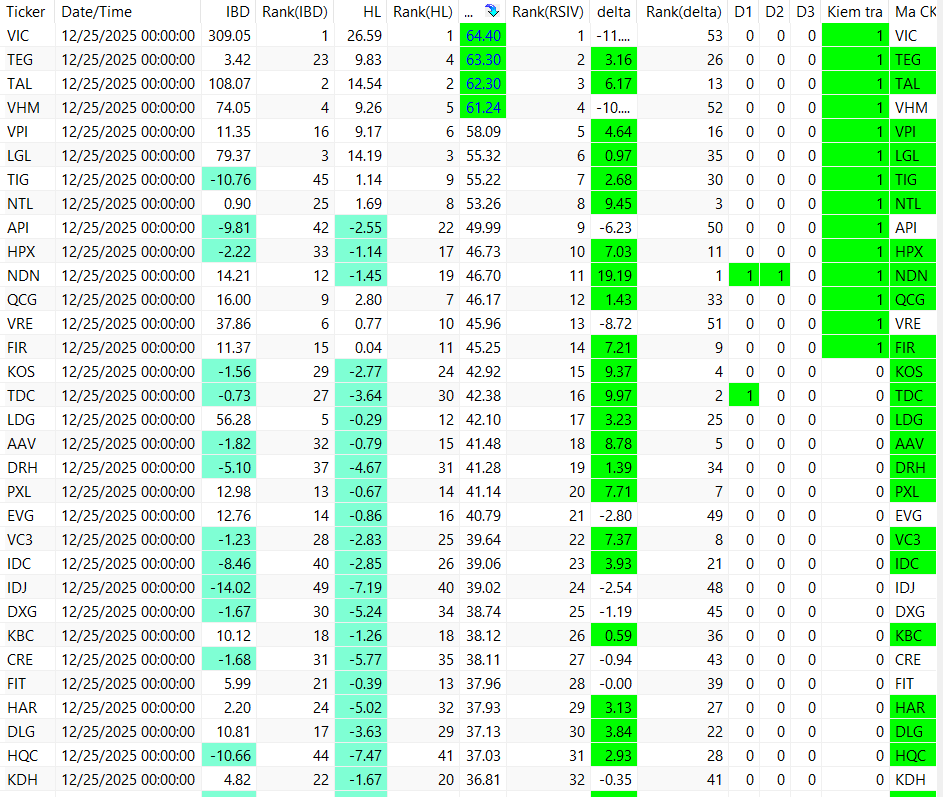943x797 pixels.
Task: Click the D3 column header
Action: [805, 11]
